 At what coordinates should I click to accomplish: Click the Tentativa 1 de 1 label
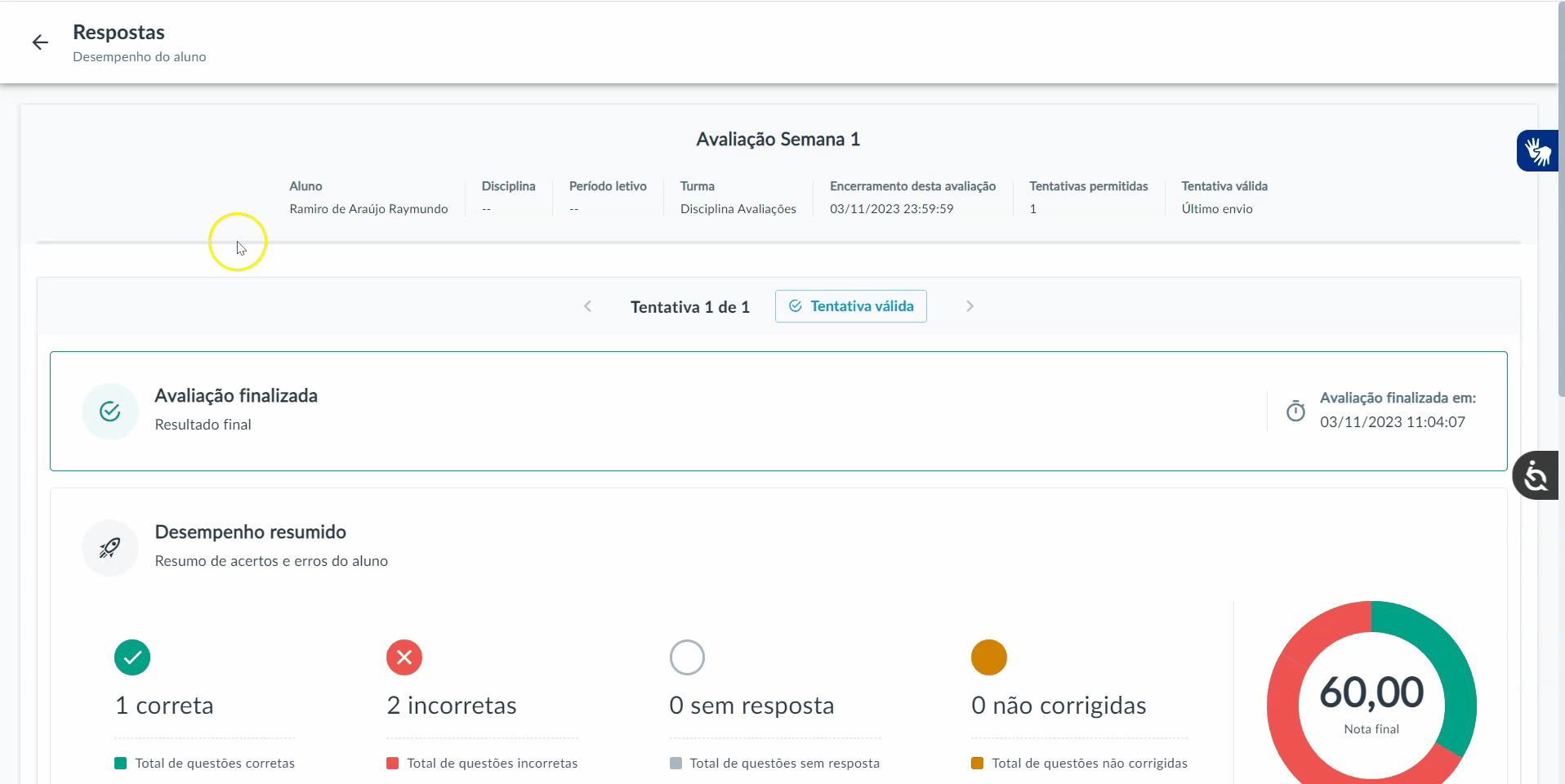coord(690,307)
